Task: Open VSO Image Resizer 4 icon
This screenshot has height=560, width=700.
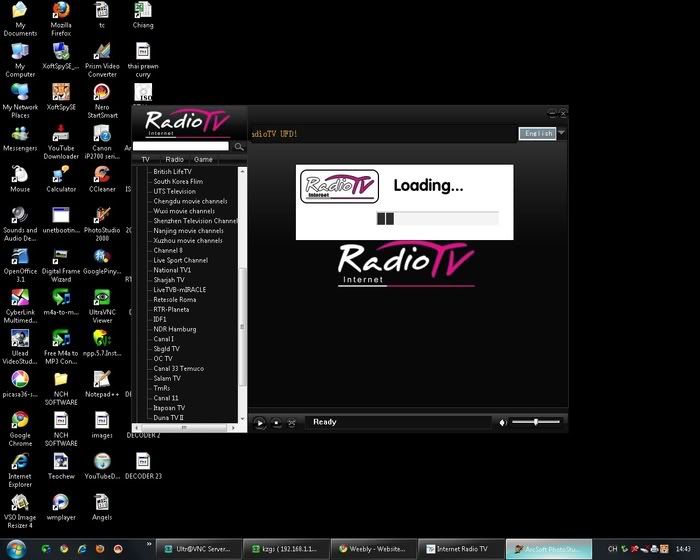Action: point(20,511)
